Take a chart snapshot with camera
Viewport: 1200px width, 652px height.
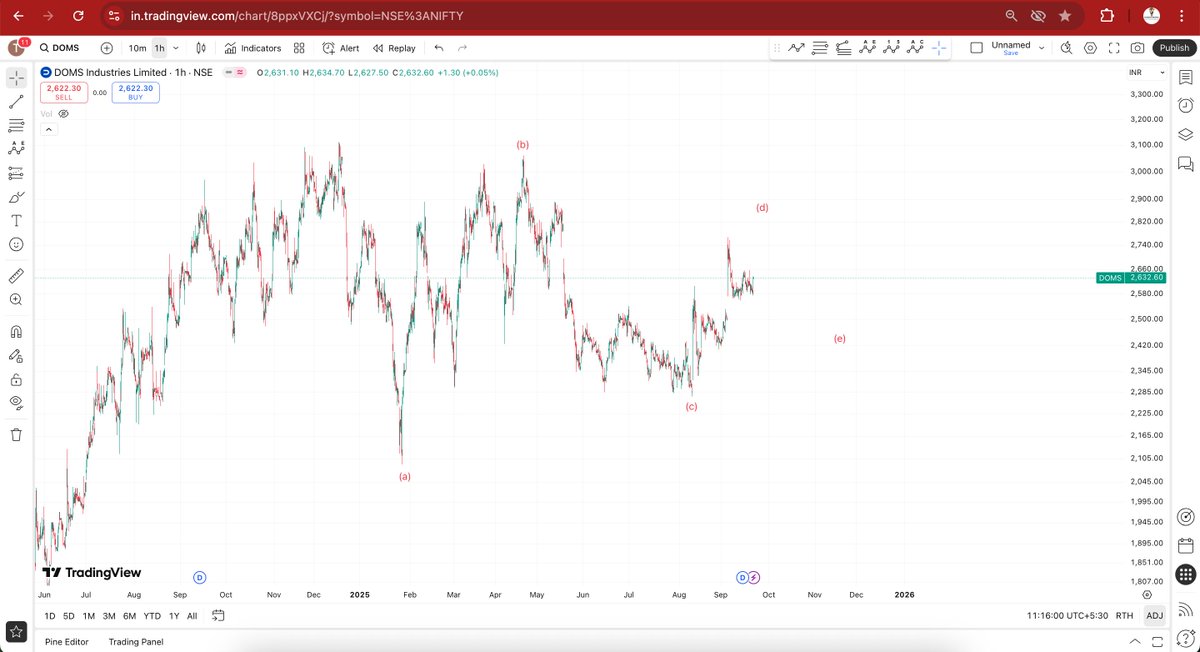(1138, 48)
